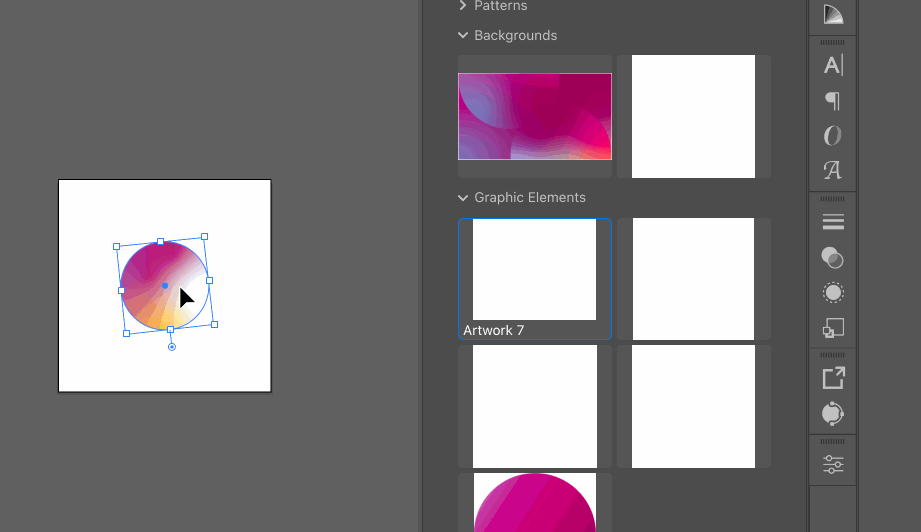
Task: Select the magenta gradient background thumbnail
Action: 535,116
